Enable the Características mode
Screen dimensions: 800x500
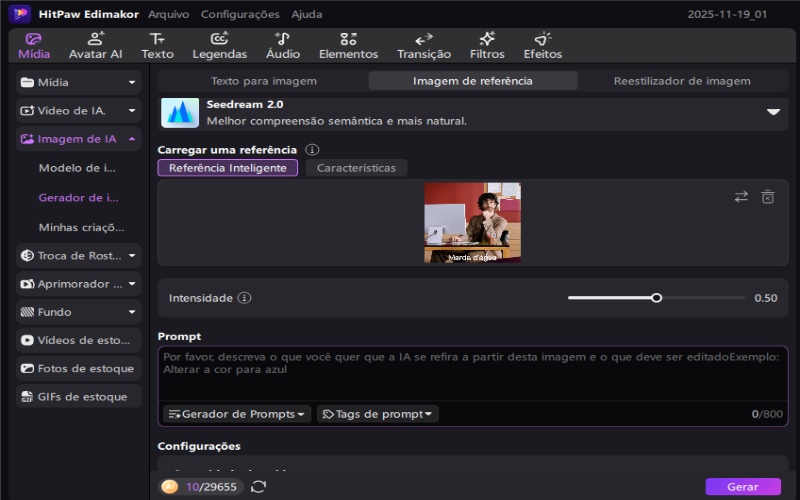(x=356, y=168)
